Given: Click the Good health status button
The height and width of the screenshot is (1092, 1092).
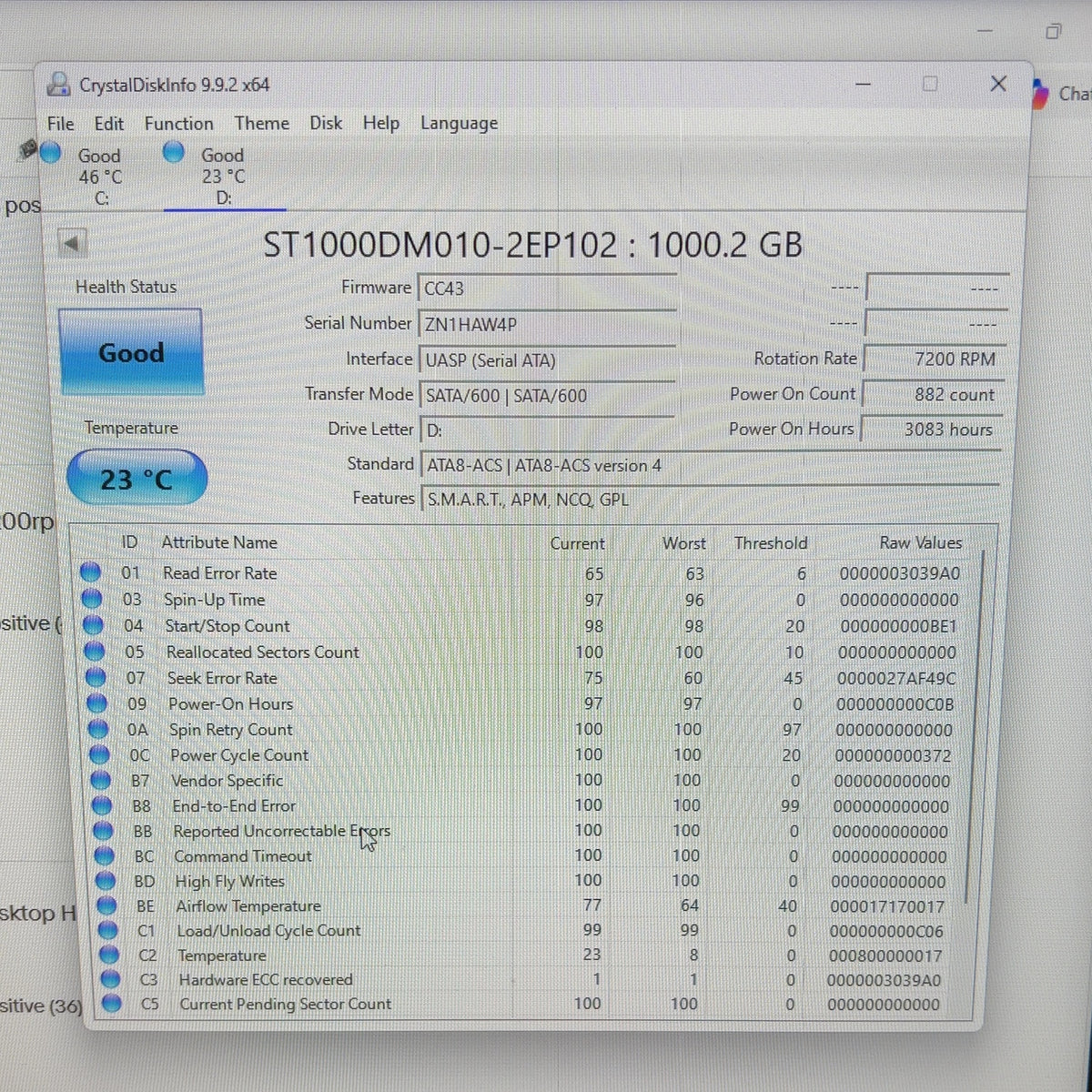Looking at the screenshot, I should [131, 352].
